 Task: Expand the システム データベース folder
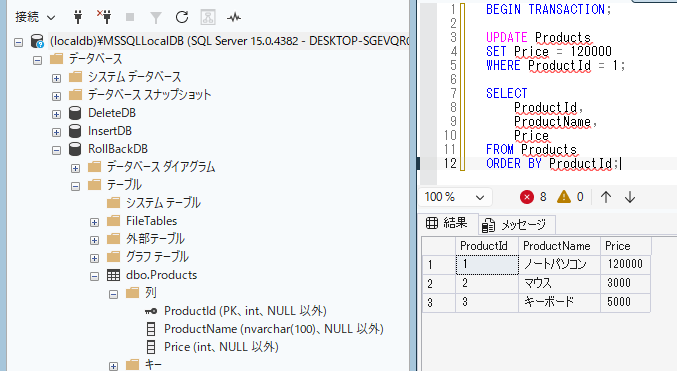click(57, 78)
